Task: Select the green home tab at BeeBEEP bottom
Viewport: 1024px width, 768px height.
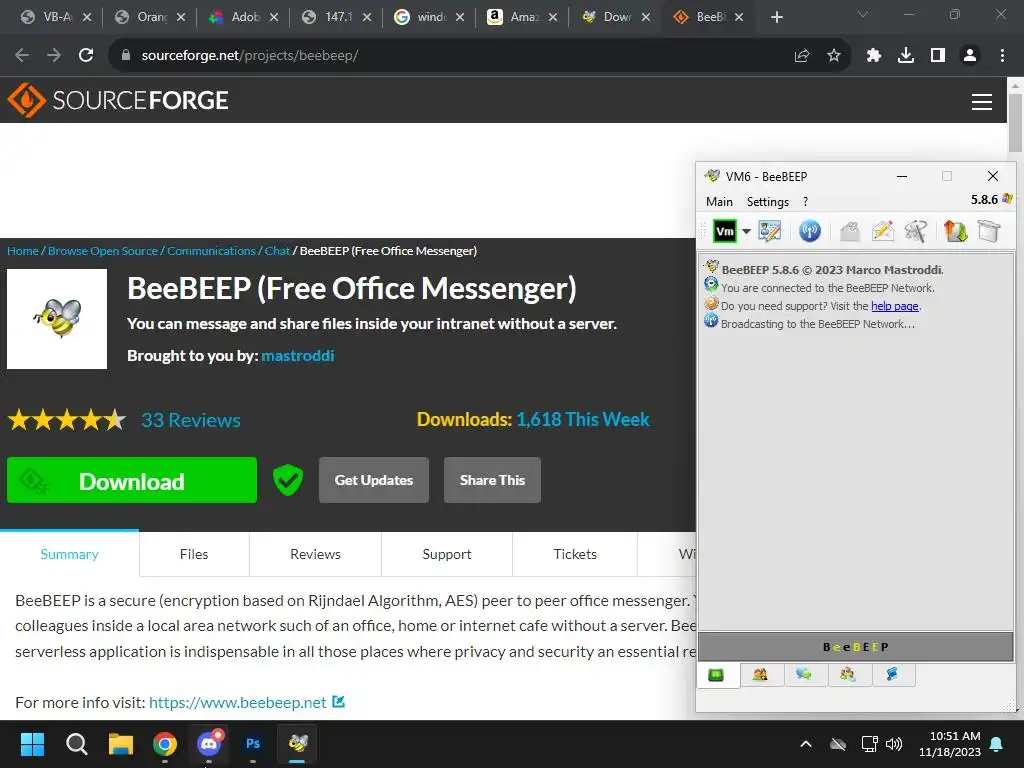Action: 716,675
